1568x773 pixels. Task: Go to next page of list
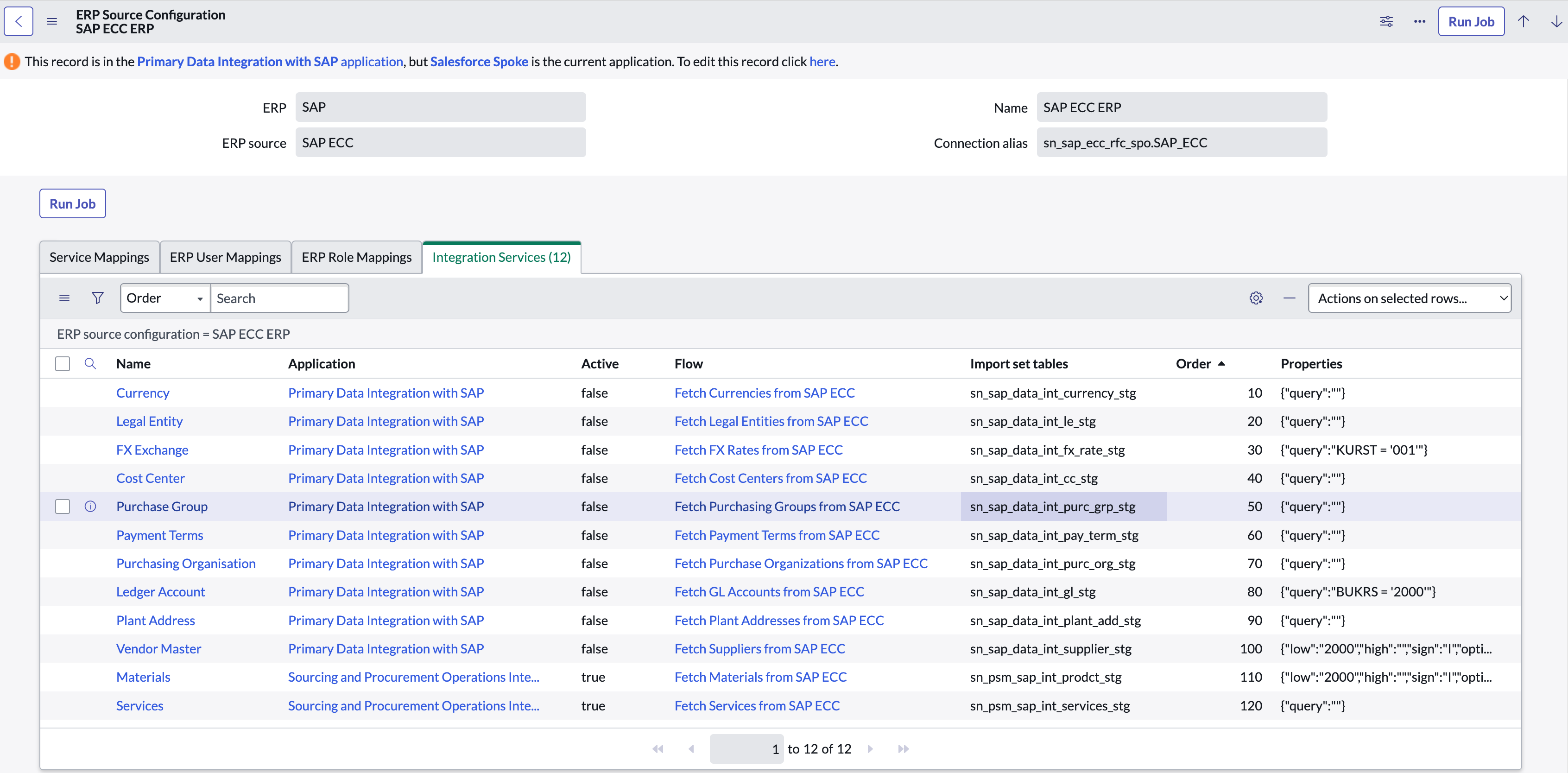871,748
